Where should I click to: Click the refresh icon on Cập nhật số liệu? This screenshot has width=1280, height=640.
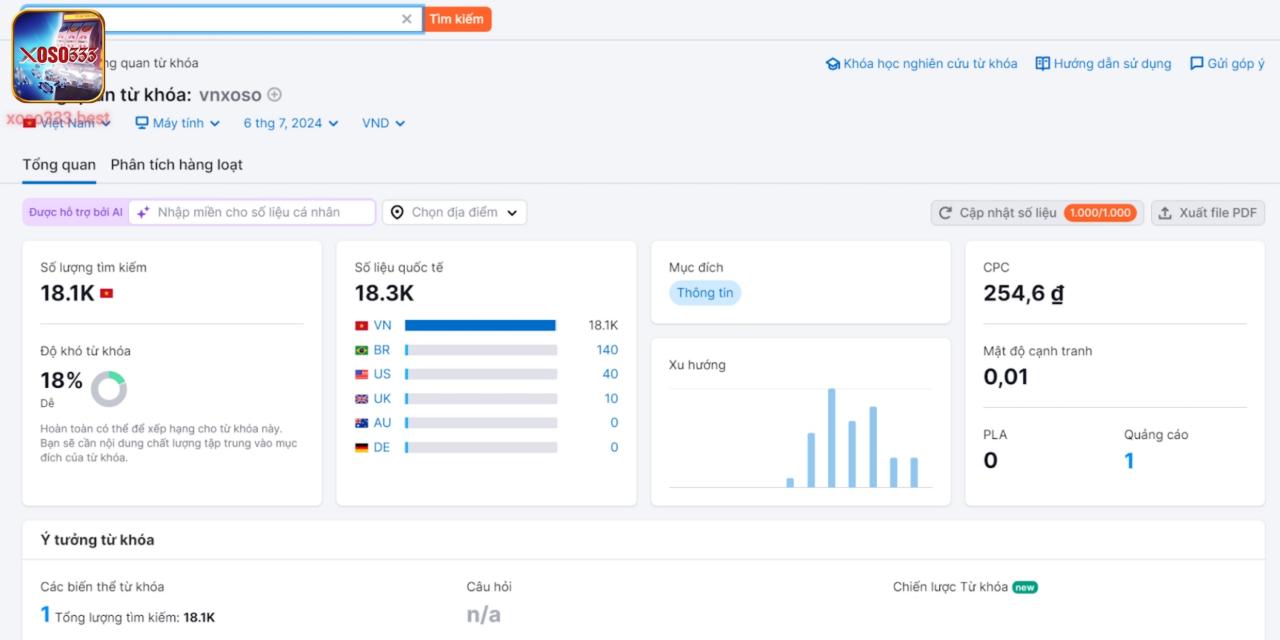point(944,212)
